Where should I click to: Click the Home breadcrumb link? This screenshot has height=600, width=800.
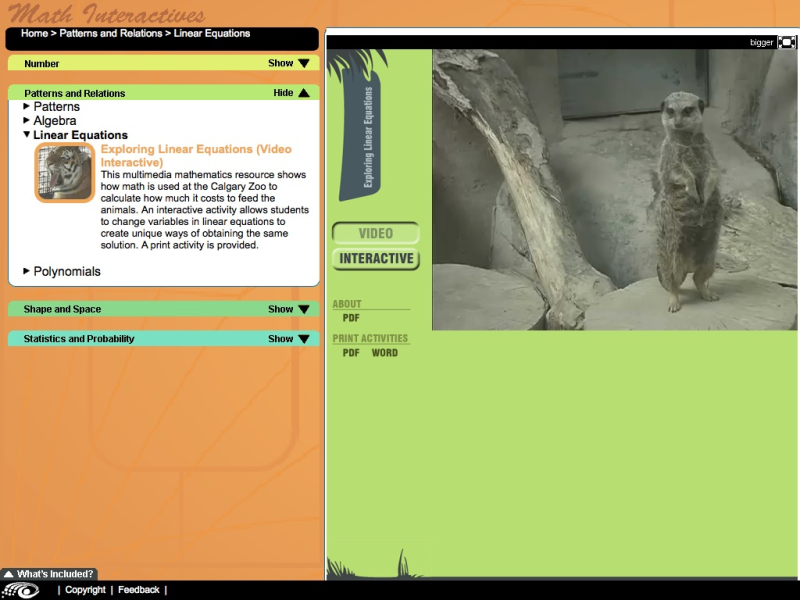click(x=34, y=33)
